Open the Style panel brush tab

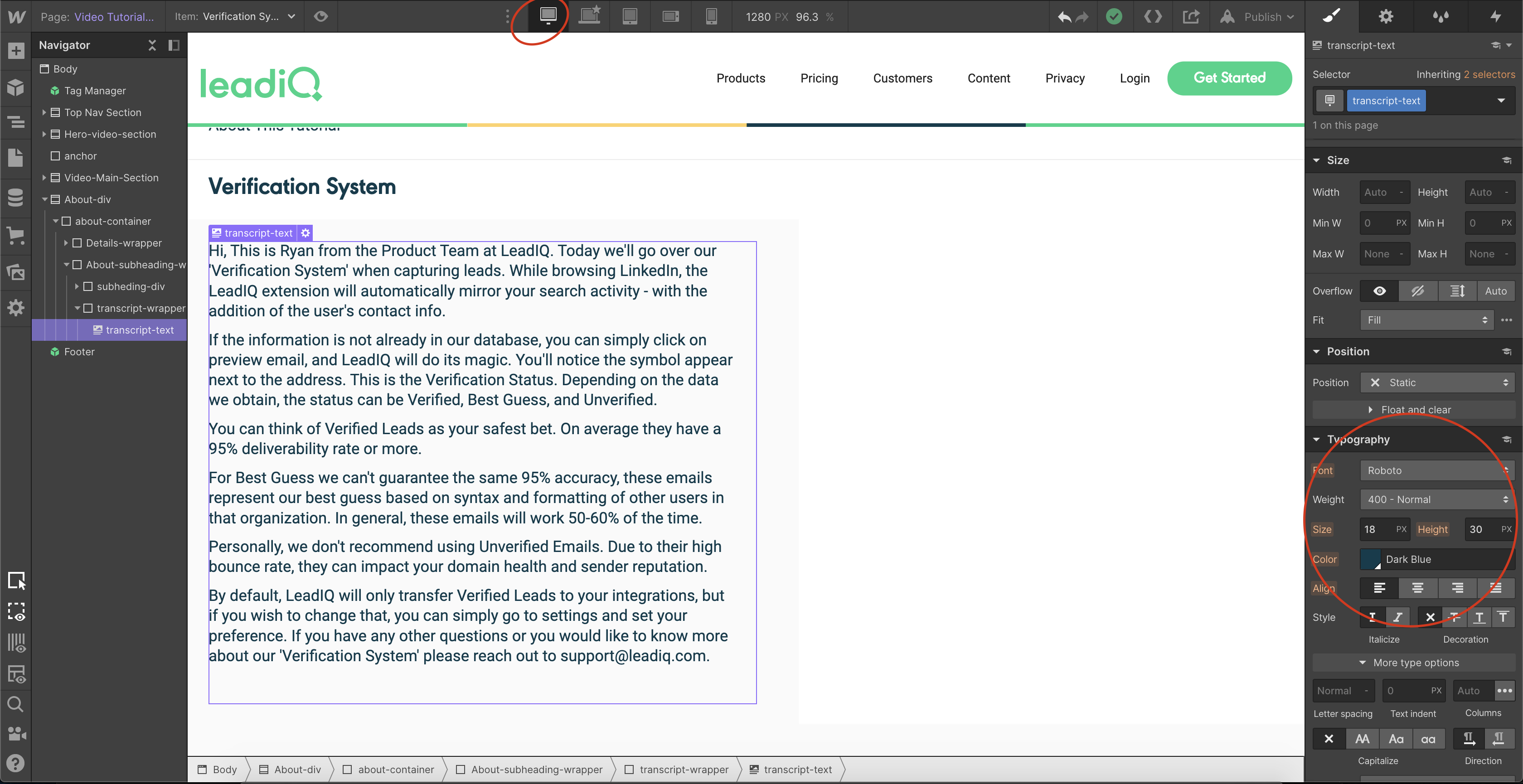[x=1331, y=16]
